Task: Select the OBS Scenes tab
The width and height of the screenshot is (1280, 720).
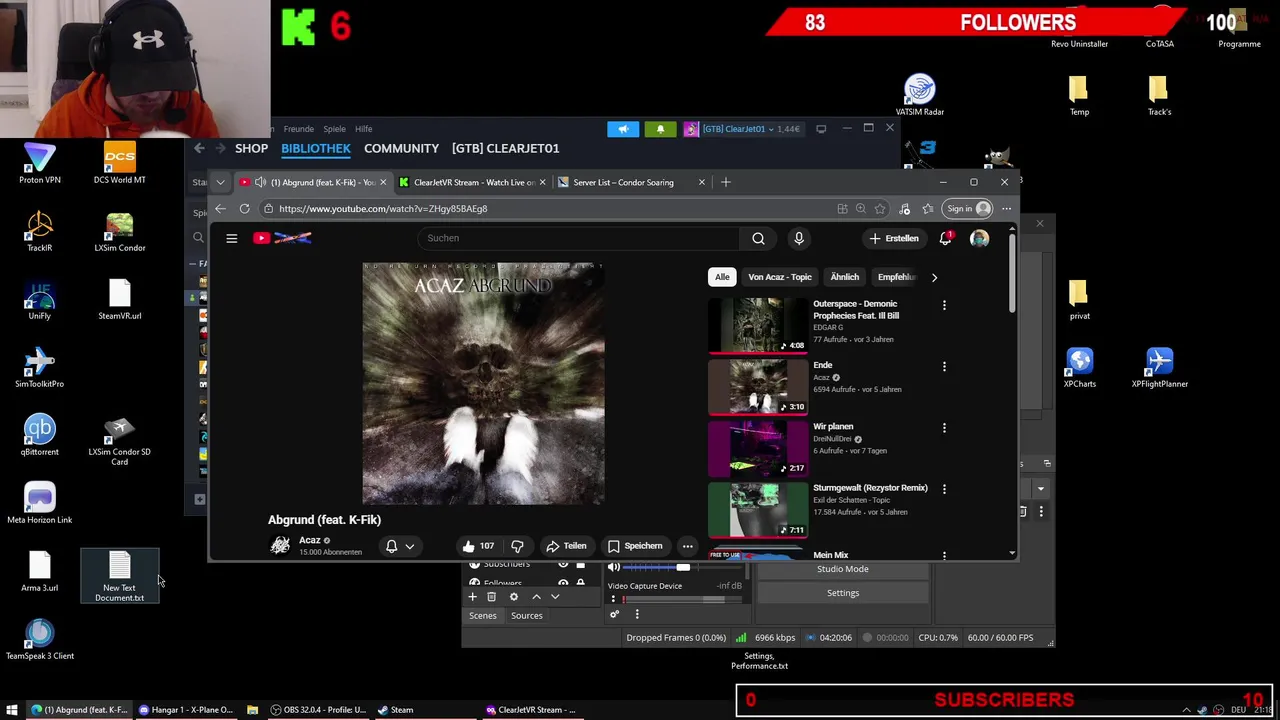Action: coord(482,616)
